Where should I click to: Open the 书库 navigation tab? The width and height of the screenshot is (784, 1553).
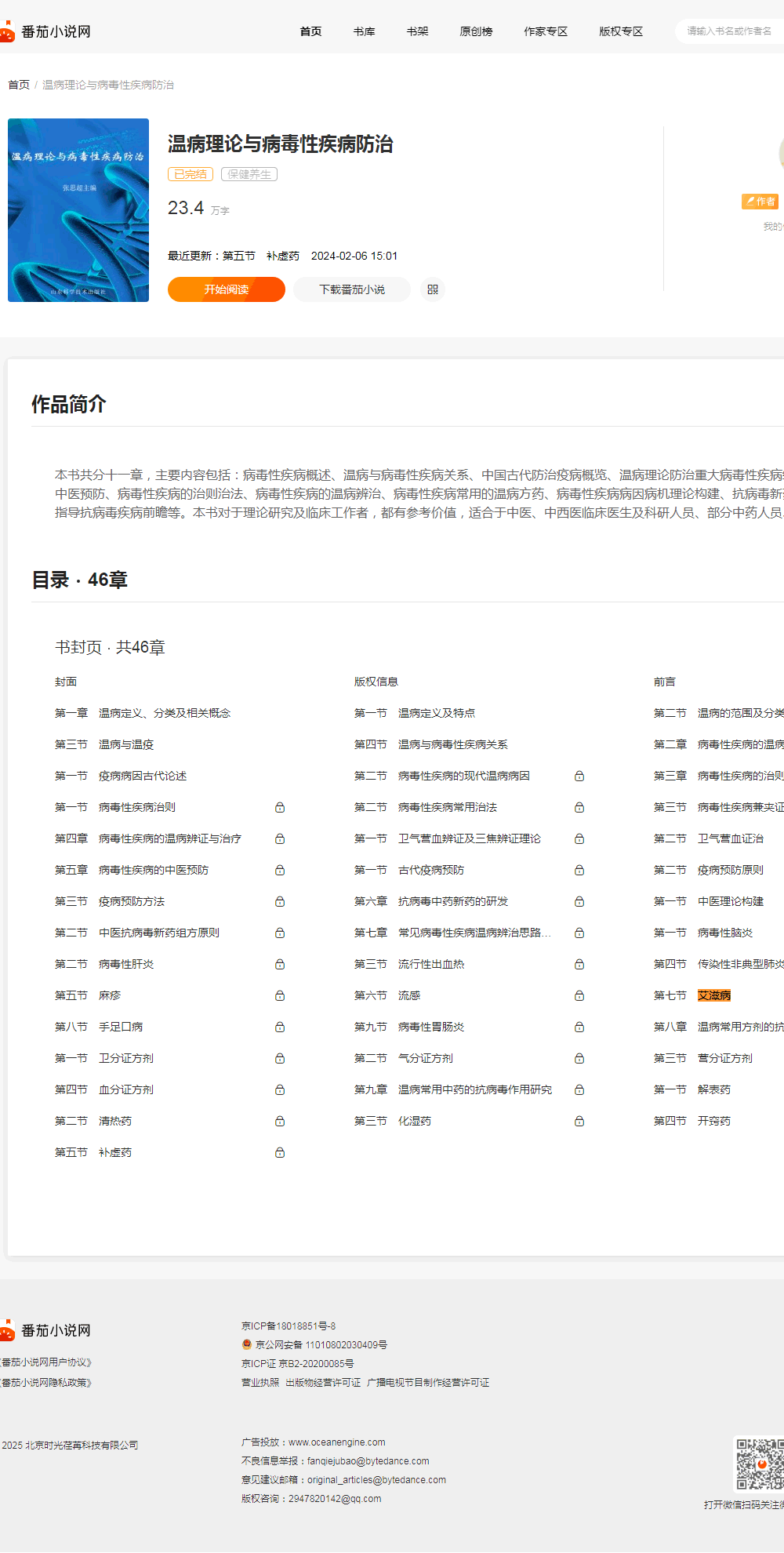pos(364,31)
